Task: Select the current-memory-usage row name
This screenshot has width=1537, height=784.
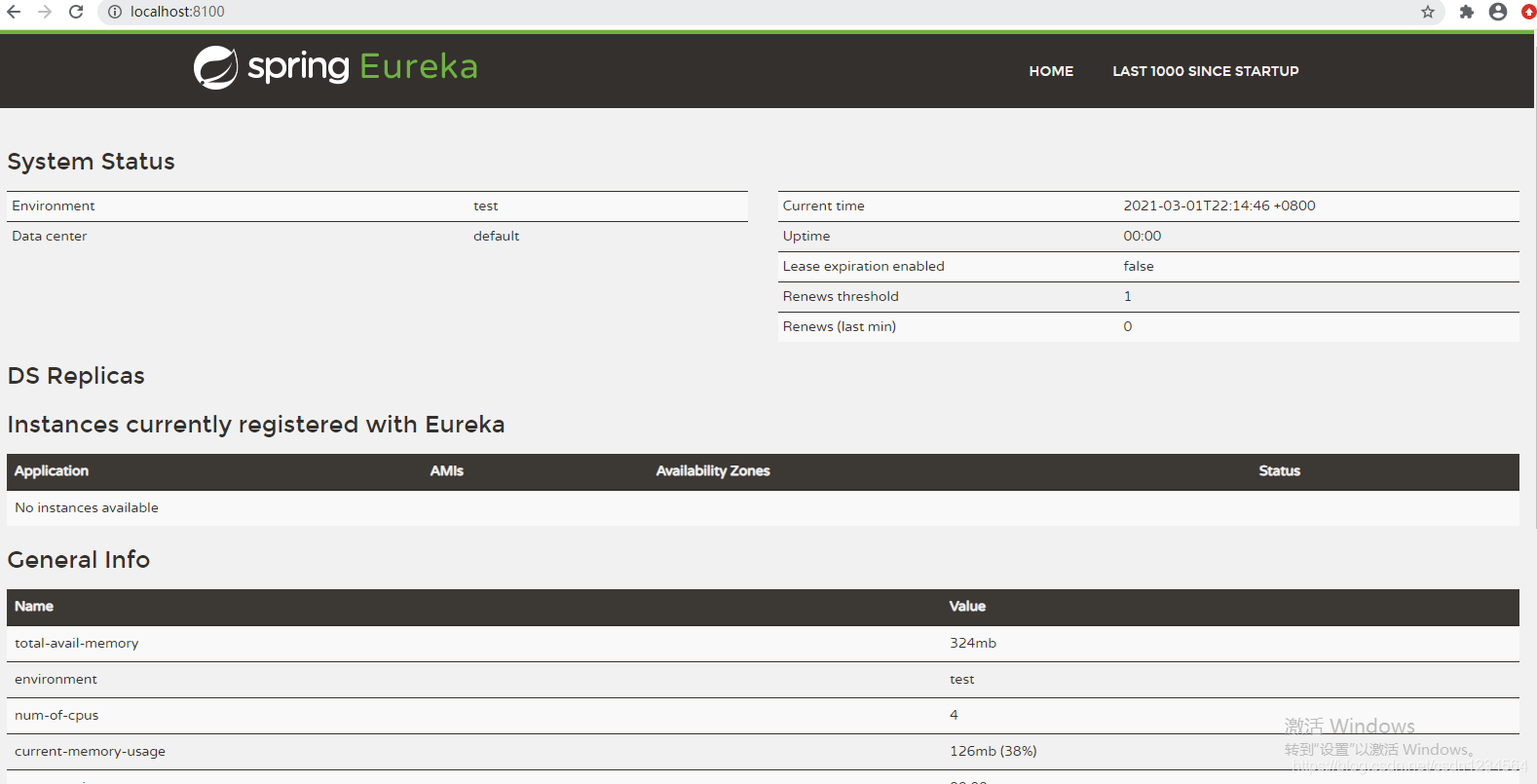Action: (x=91, y=751)
